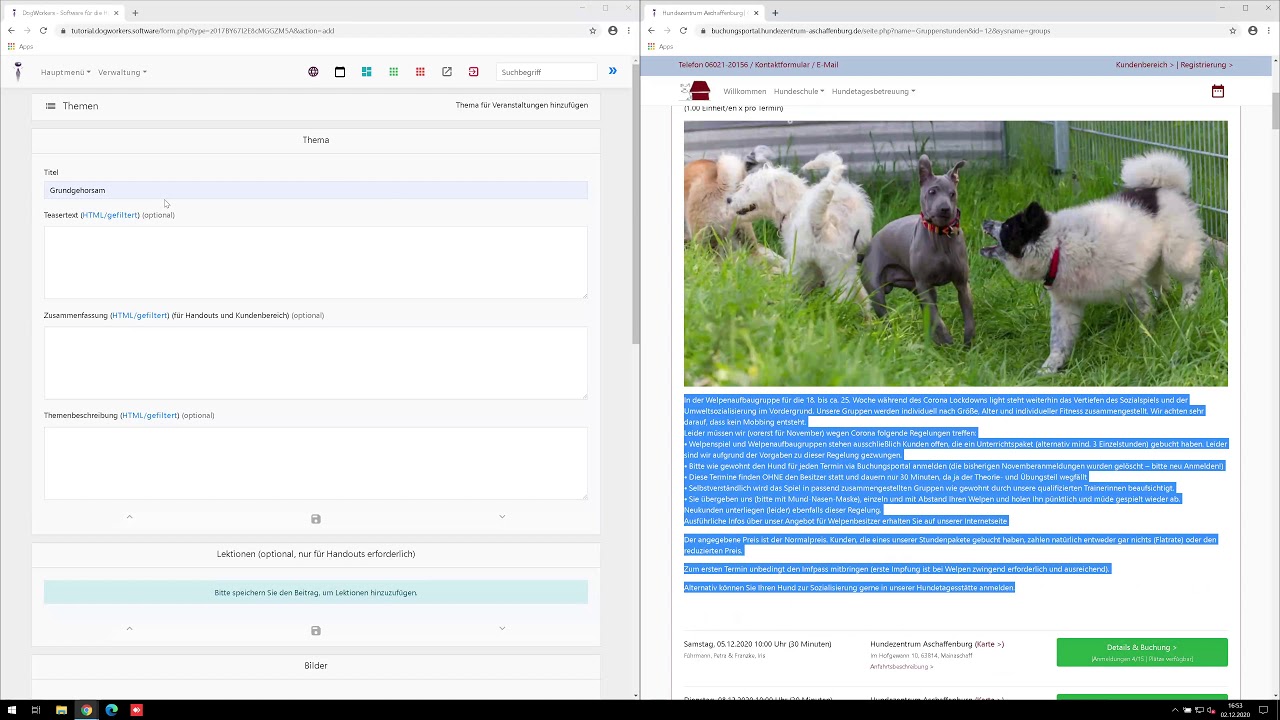The height and width of the screenshot is (720, 1280).
Task: Go back in the Hundezentrum browser window
Action: click(x=651, y=31)
